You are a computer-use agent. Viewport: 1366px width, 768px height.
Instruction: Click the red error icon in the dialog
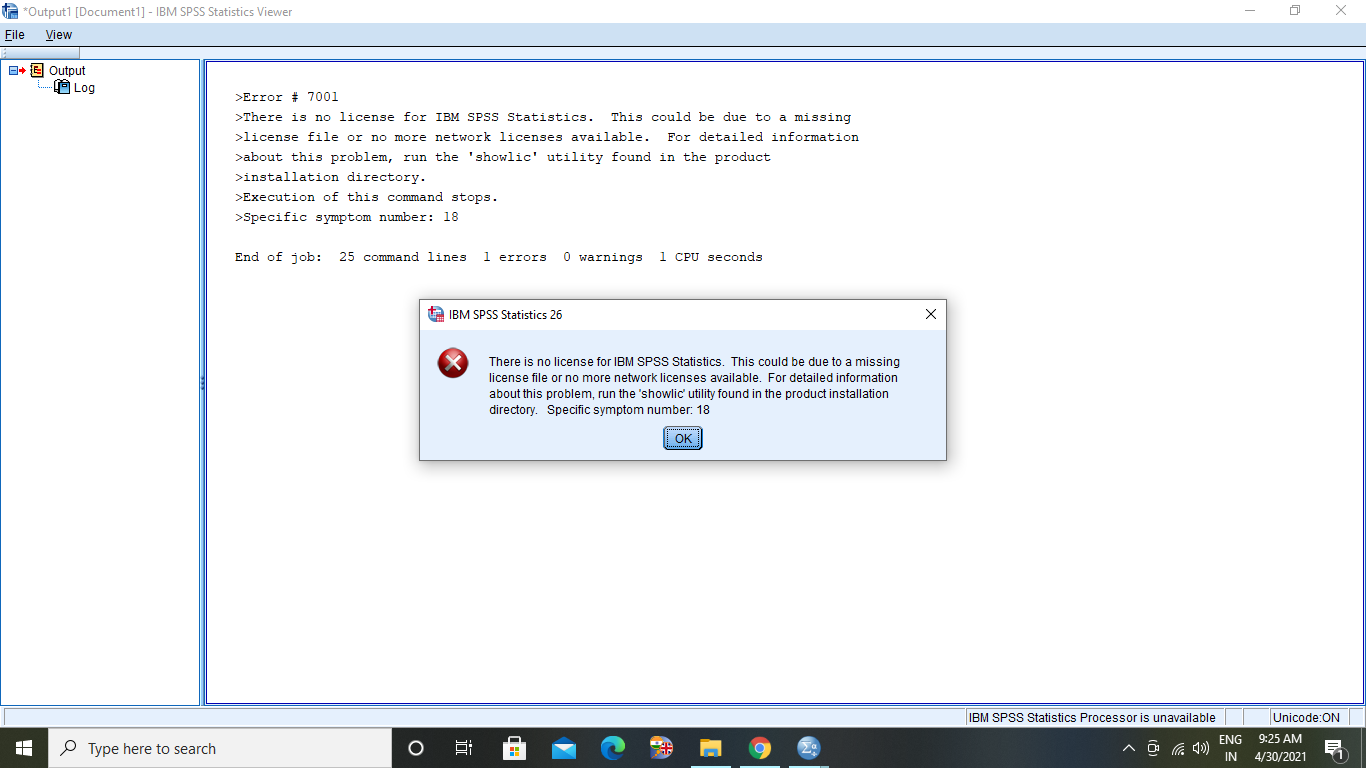click(x=453, y=362)
